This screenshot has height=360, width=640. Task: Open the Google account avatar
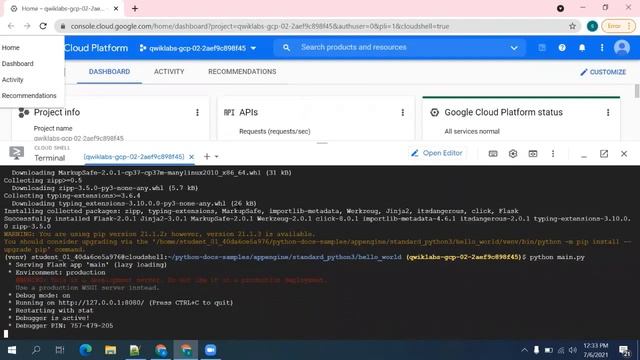pos(622,48)
